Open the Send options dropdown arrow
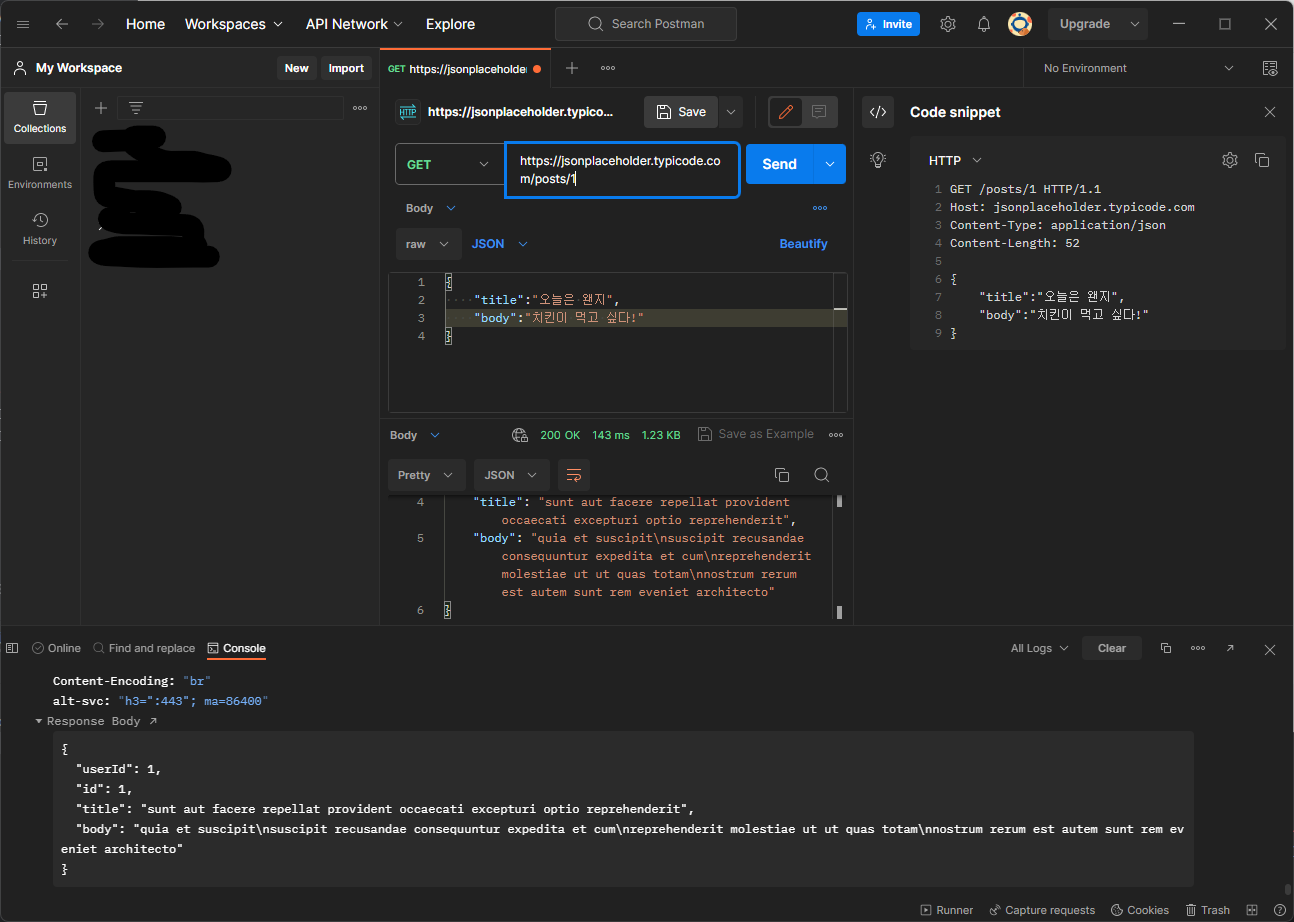1294x922 pixels. [x=830, y=164]
